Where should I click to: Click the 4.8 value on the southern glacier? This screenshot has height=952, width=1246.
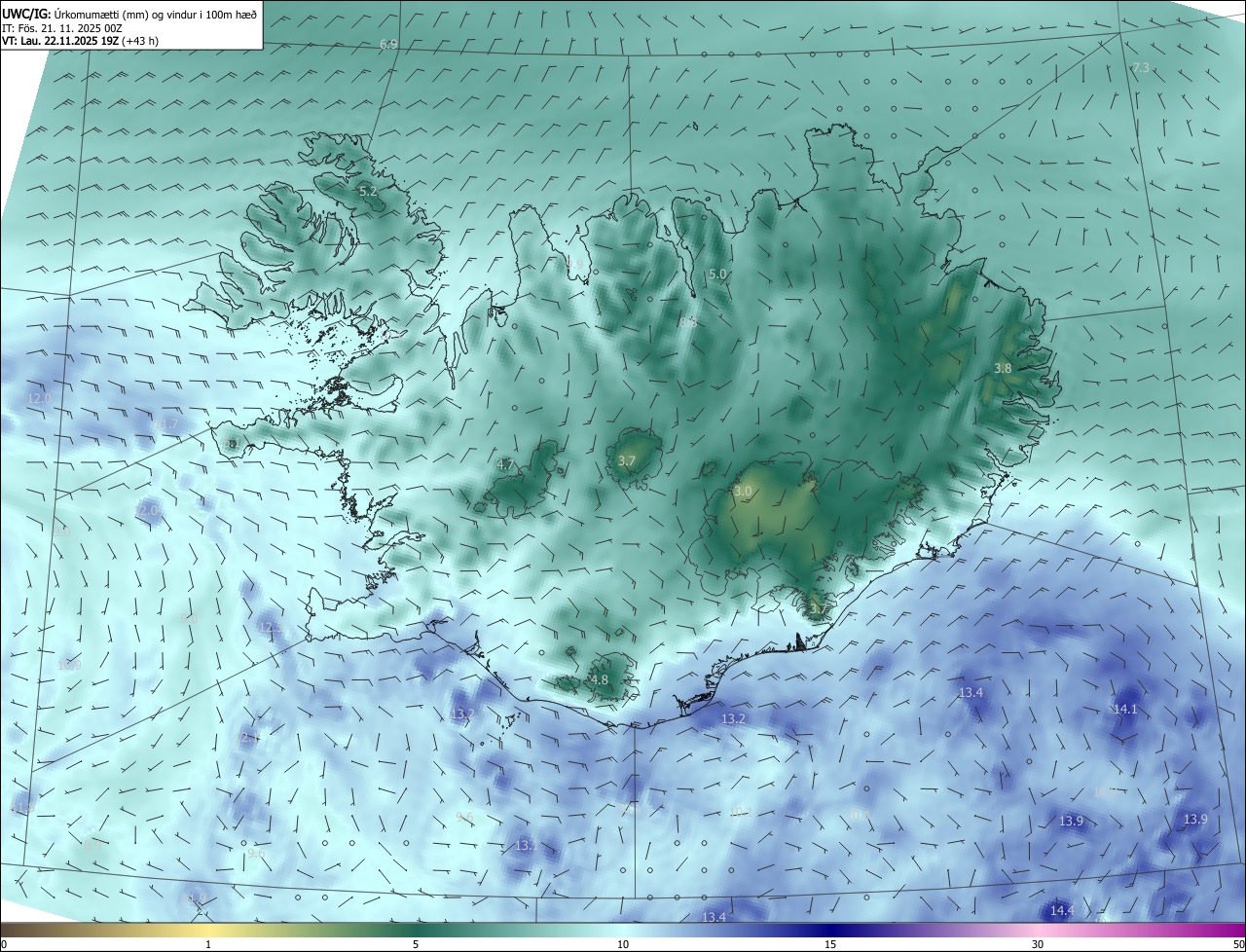(600, 679)
